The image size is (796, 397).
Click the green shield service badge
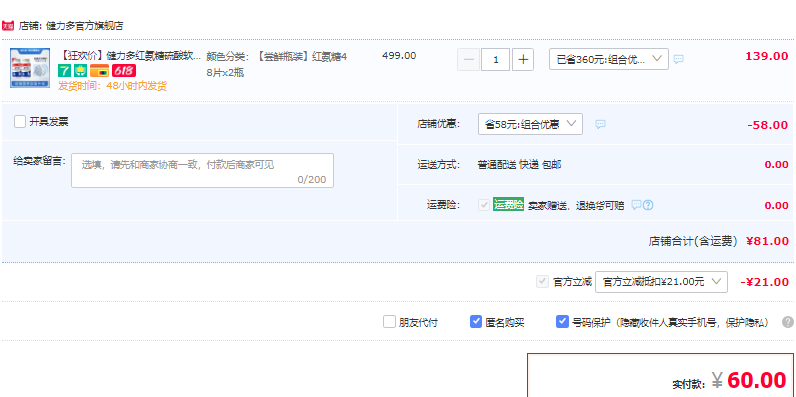pos(80,71)
